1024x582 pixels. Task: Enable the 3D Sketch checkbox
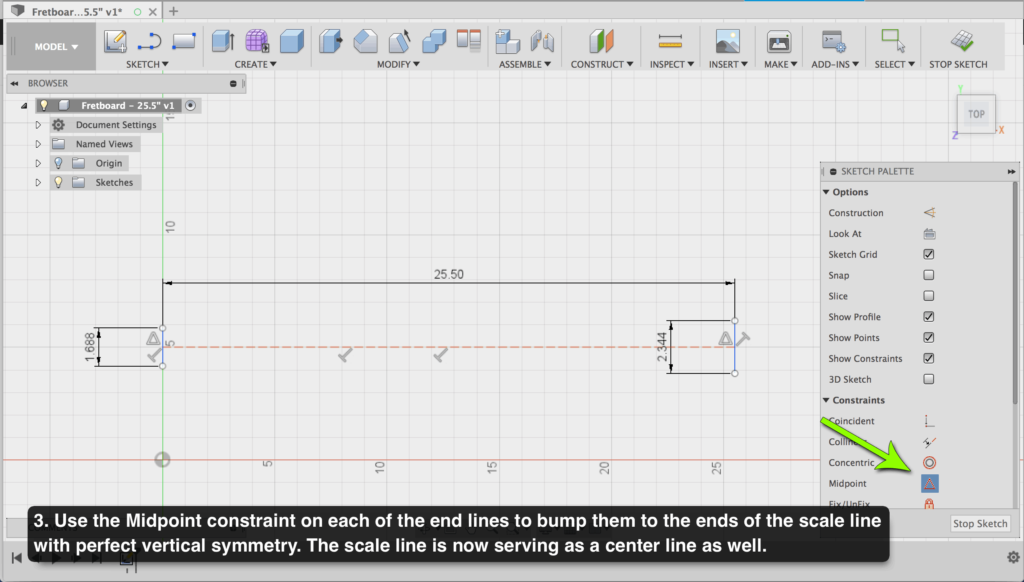(x=929, y=379)
